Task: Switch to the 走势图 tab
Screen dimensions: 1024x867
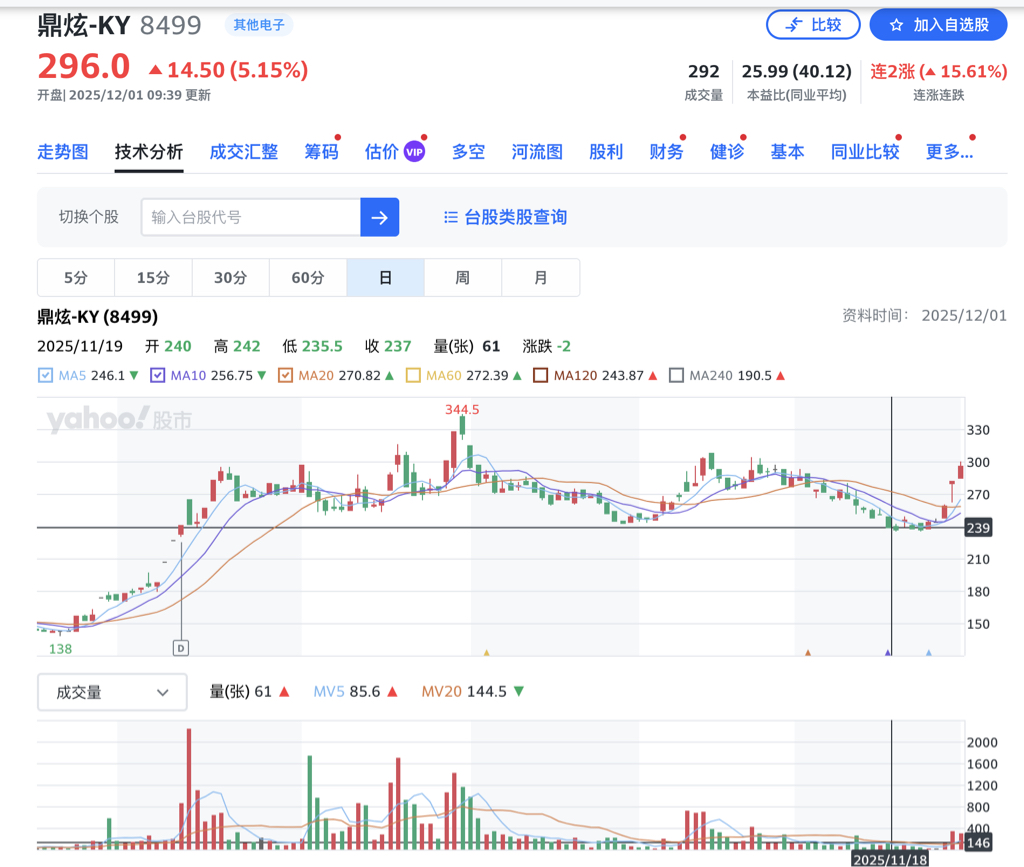Action: 63,152
